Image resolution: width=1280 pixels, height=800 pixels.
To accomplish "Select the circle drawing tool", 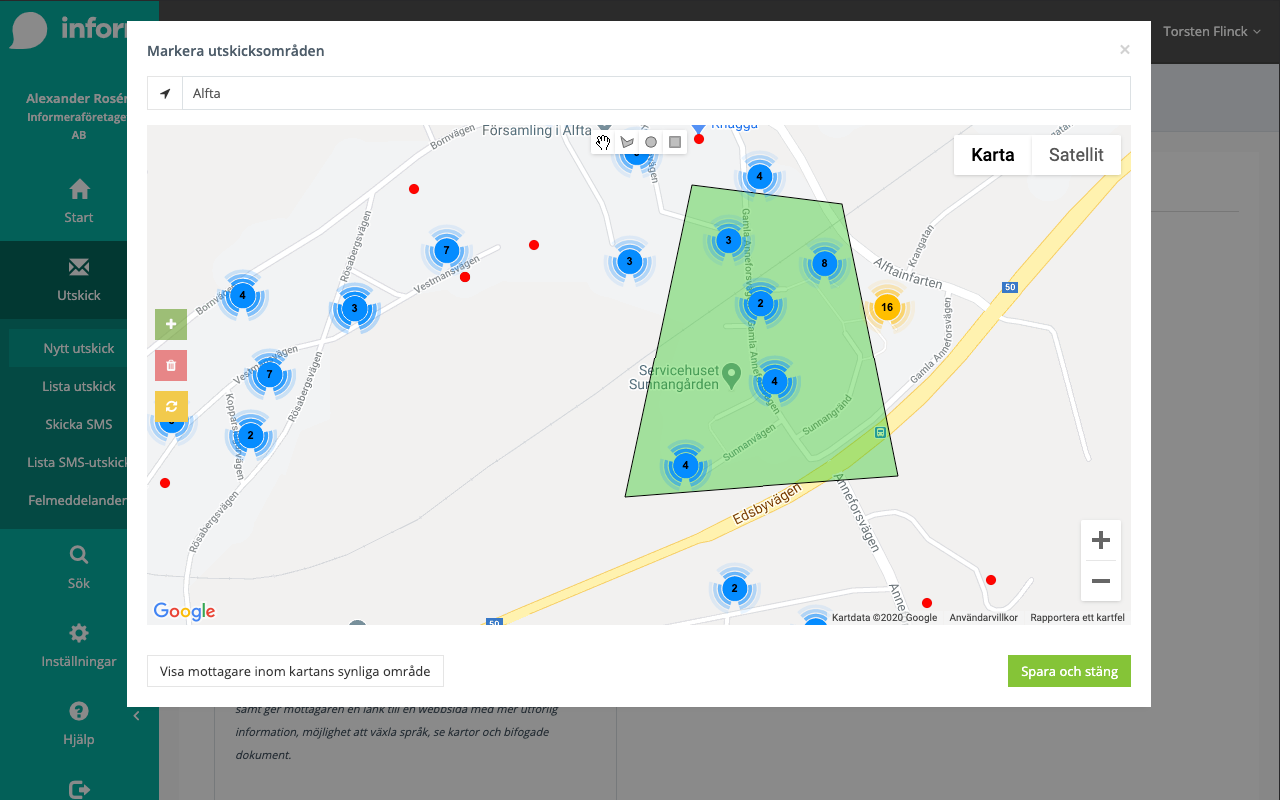I will click(651, 142).
